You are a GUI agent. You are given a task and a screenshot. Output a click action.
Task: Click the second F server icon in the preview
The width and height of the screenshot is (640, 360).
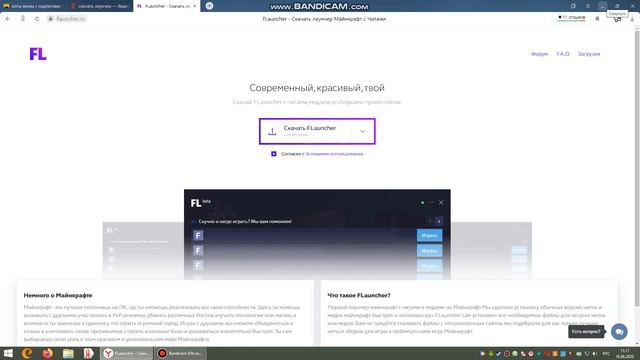tap(198, 250)
